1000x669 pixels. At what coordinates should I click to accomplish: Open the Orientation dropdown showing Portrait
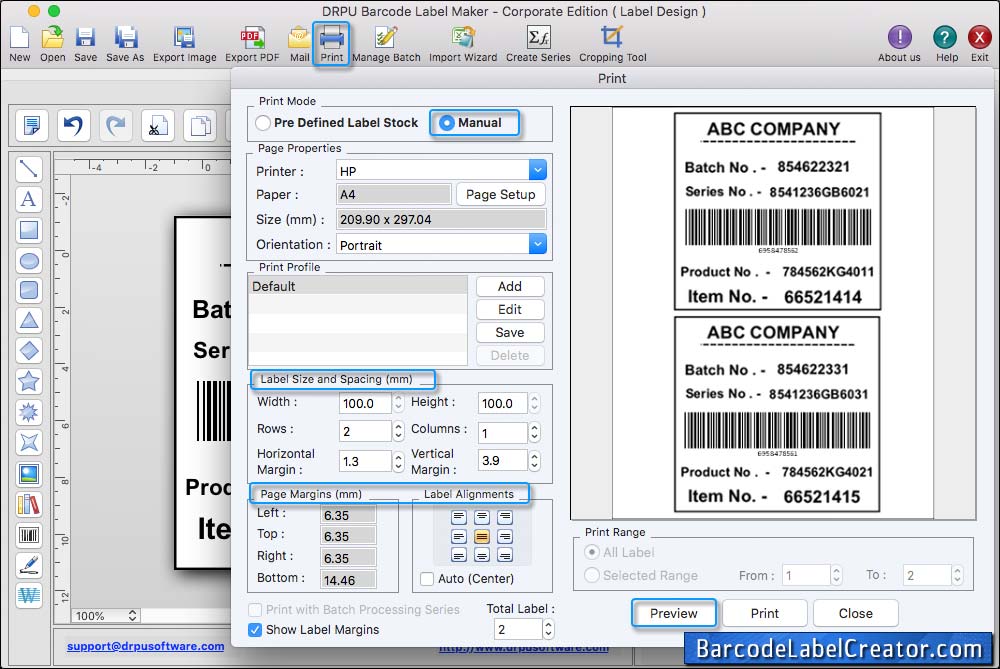pos(538,244)
